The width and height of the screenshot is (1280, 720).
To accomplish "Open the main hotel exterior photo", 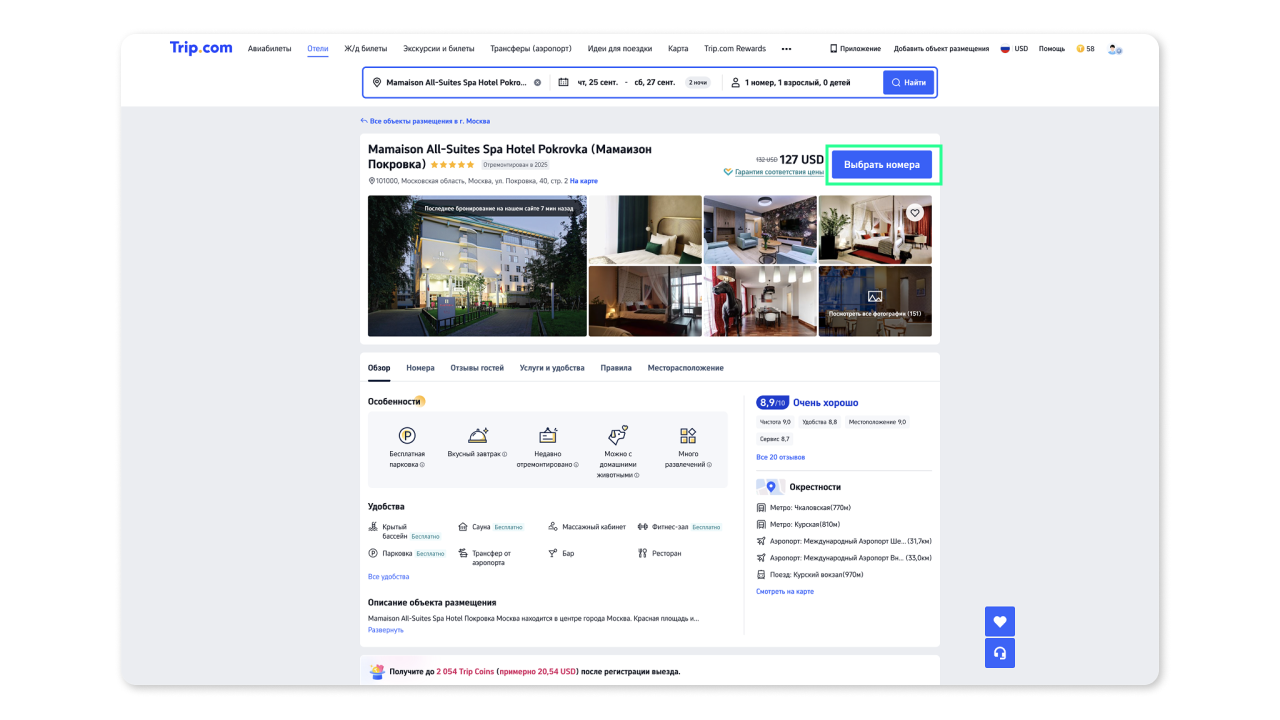I will 477,266.
